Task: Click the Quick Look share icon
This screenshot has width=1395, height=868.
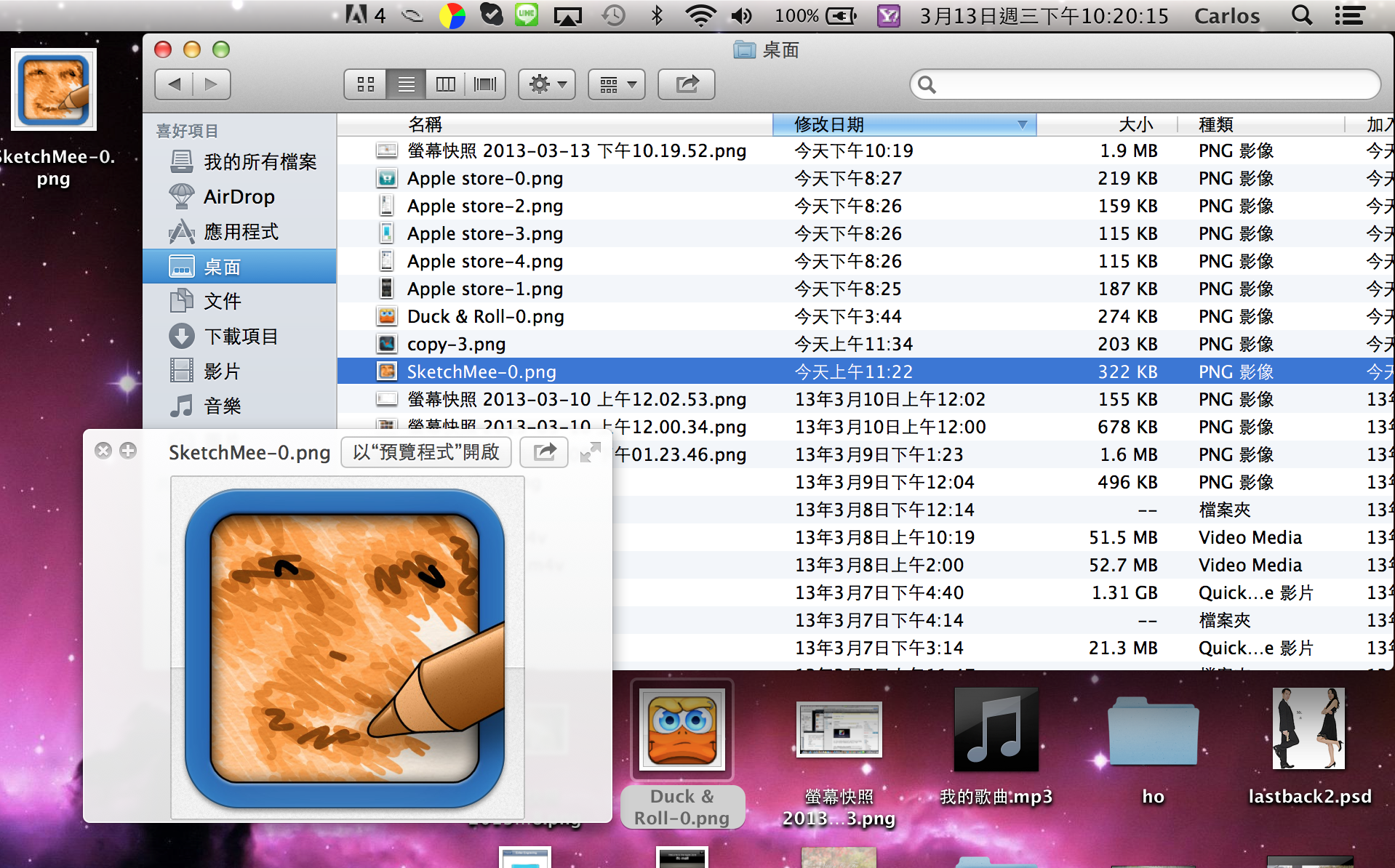Action: (x=544, y=452)
